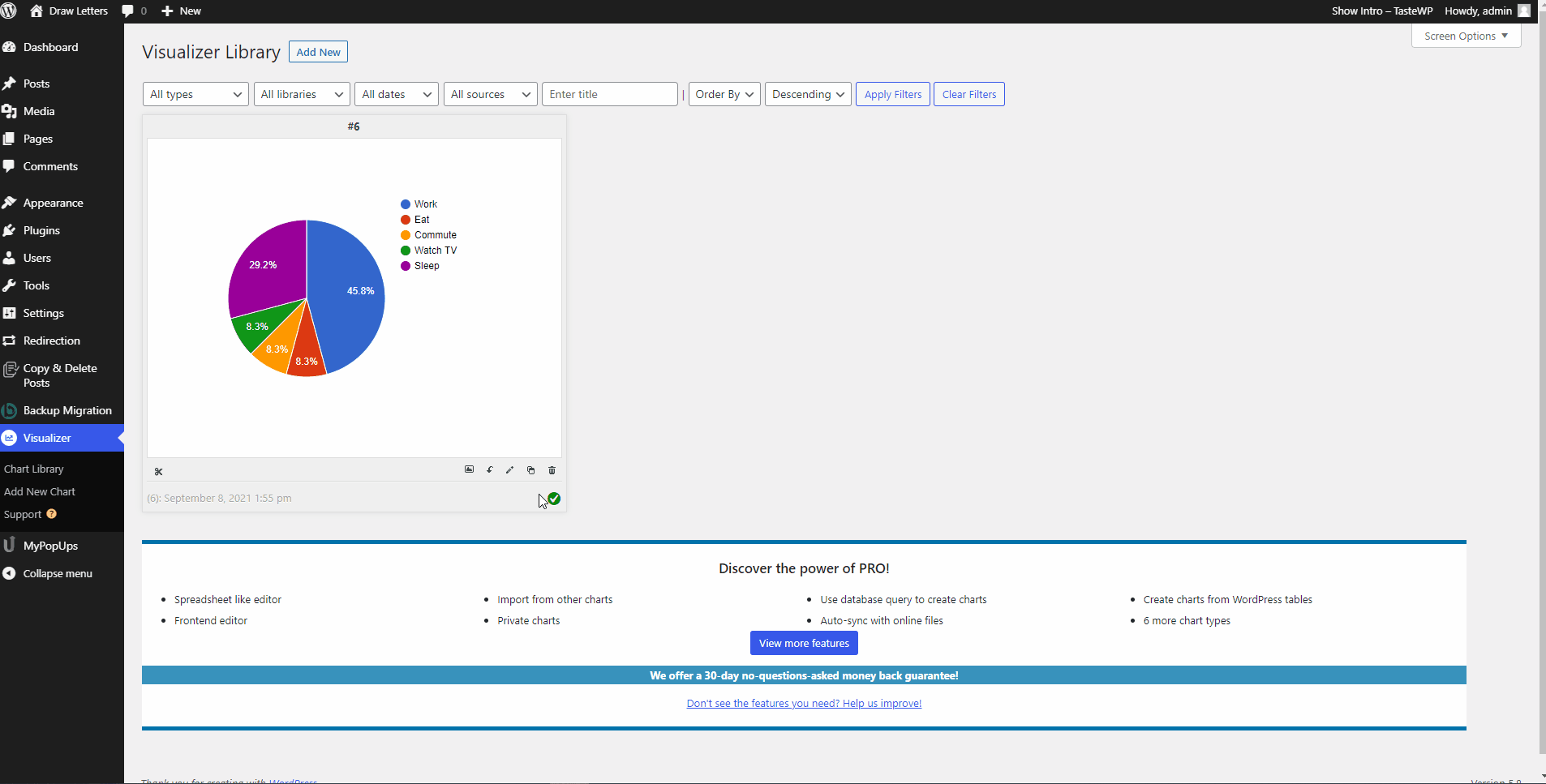Click the View more features button
1546x784 pixels.
point(804,643)
